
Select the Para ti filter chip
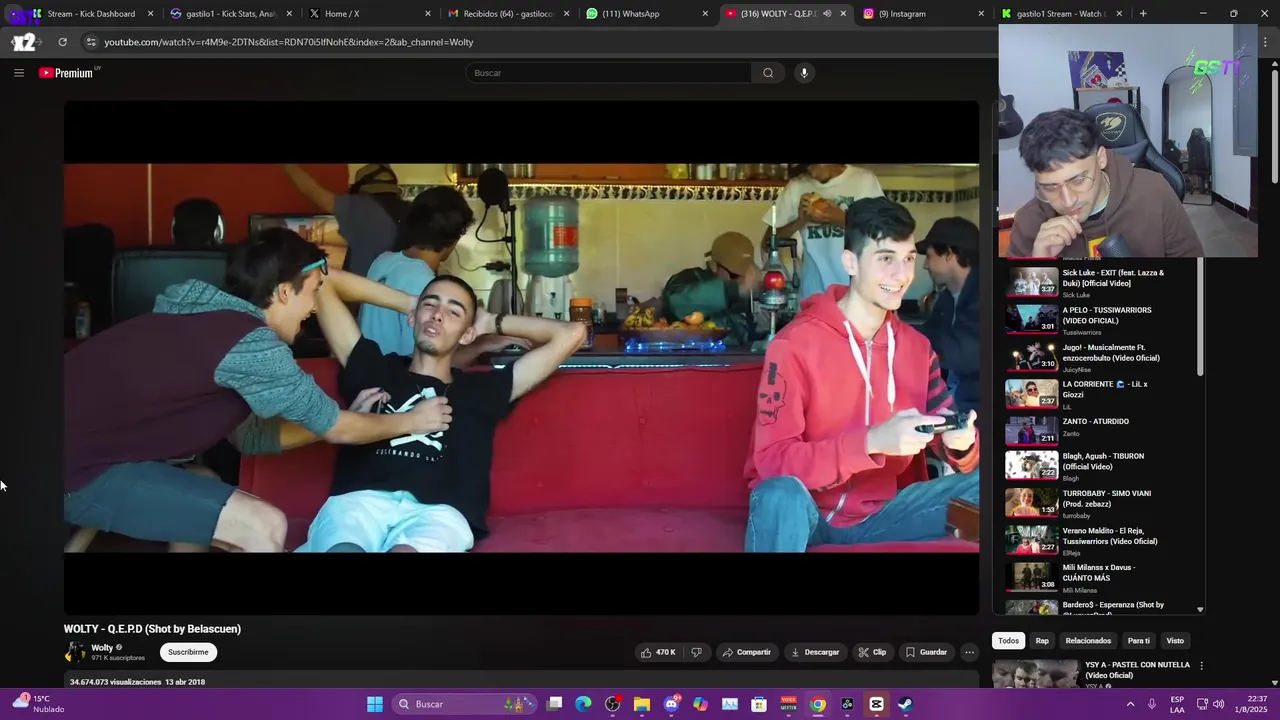(1138, 641)
